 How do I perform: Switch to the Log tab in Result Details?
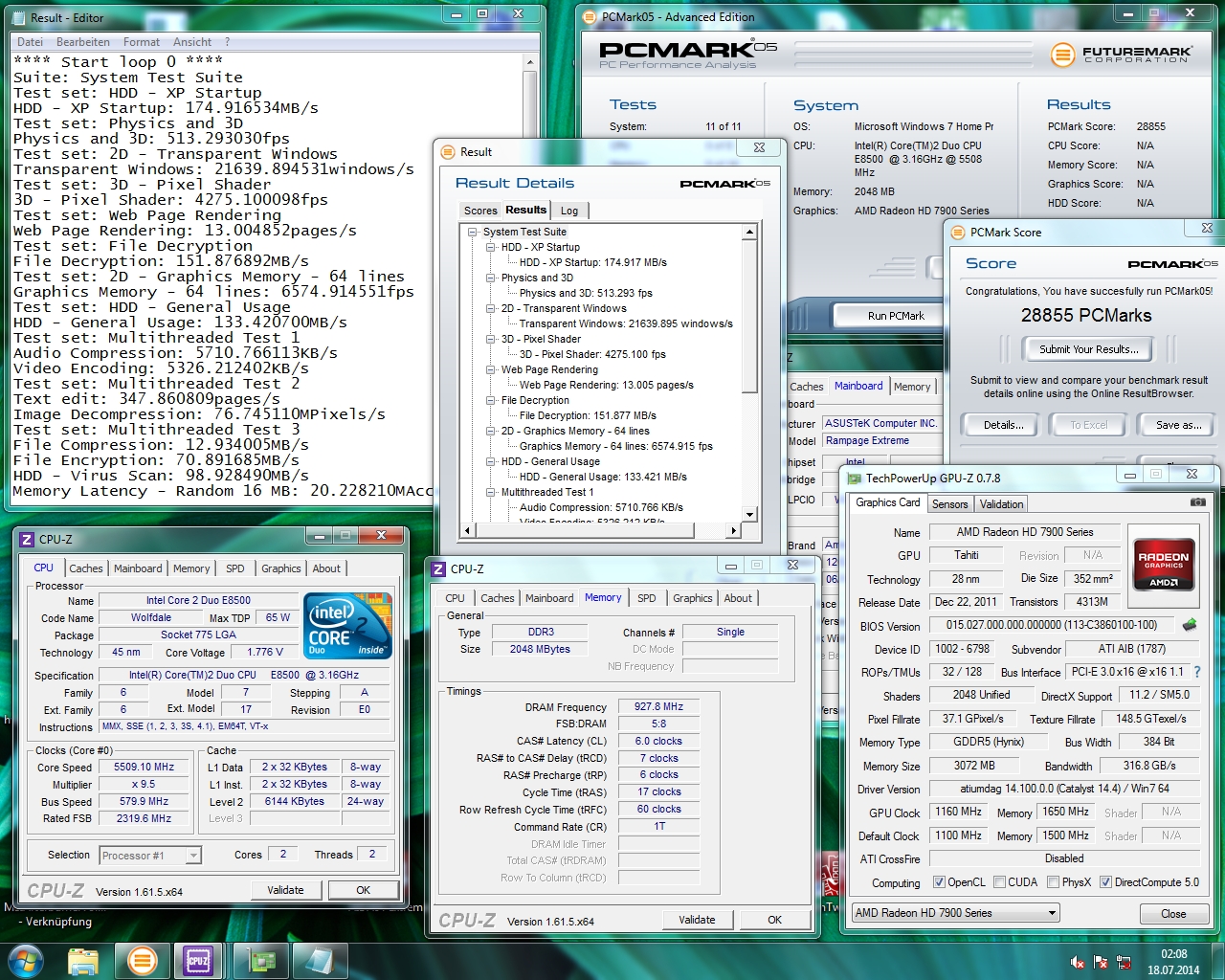[x=569, y=211]
